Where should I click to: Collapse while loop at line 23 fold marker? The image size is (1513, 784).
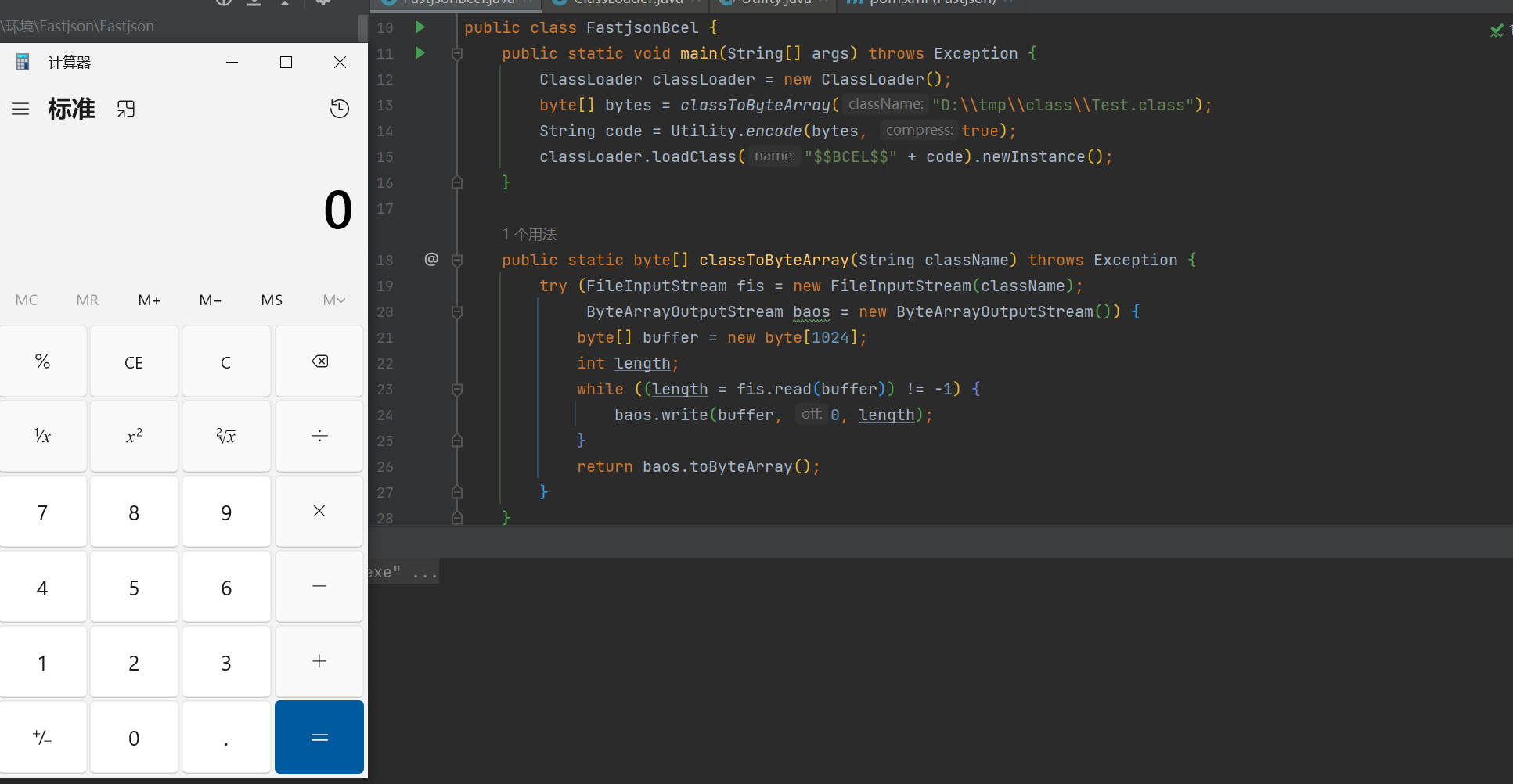pos(457,389)
